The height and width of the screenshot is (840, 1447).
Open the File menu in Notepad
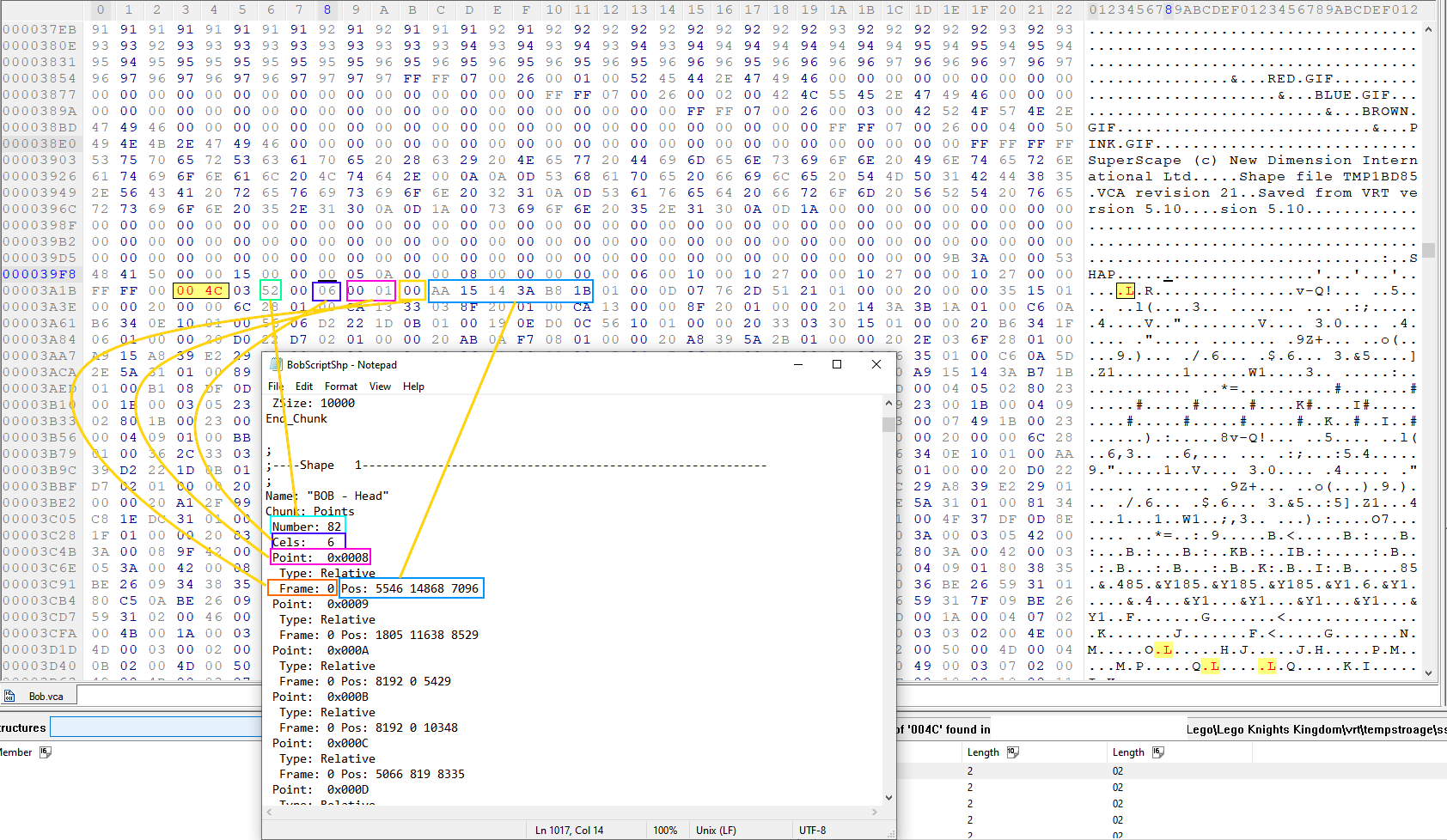[x=276, y=387]
